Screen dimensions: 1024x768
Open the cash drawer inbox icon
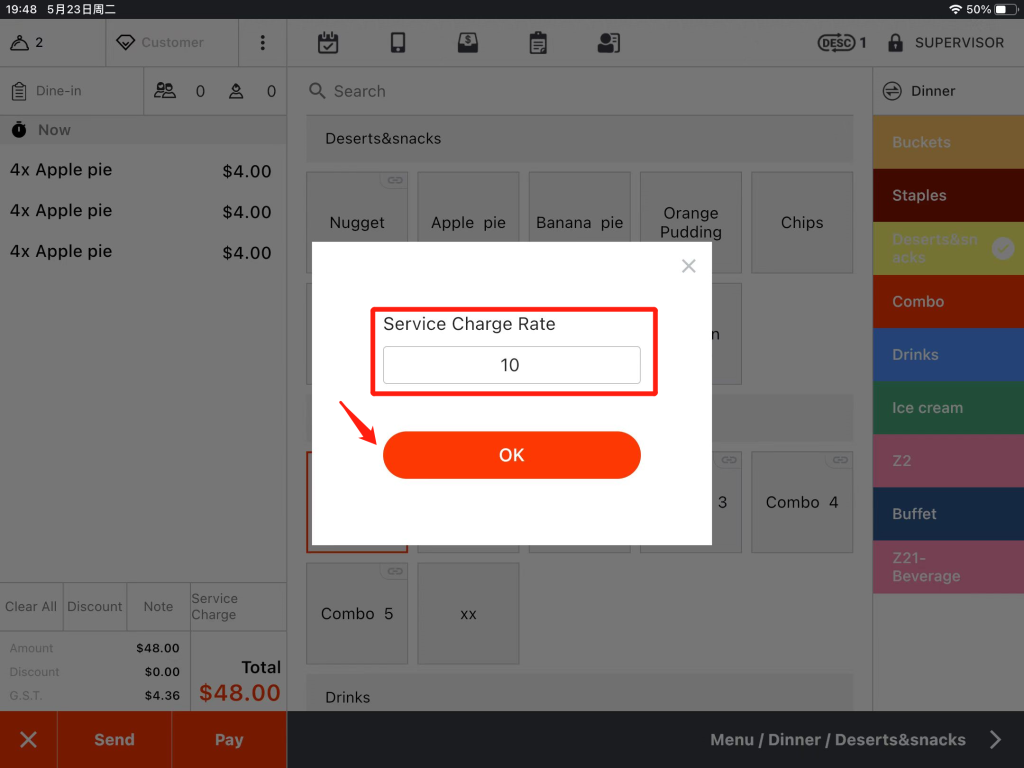(x=467, y=43)
